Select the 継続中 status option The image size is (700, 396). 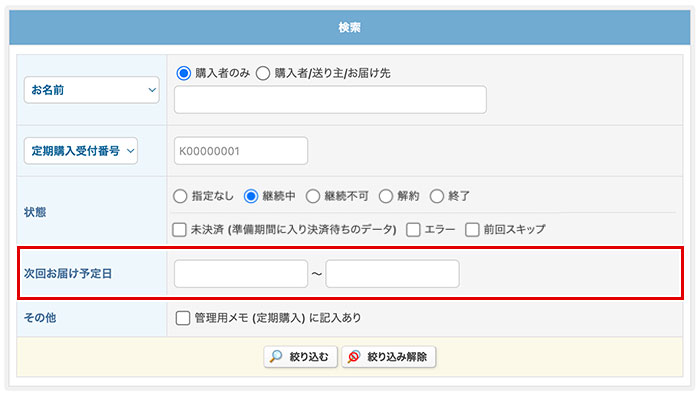click(251, 196)
